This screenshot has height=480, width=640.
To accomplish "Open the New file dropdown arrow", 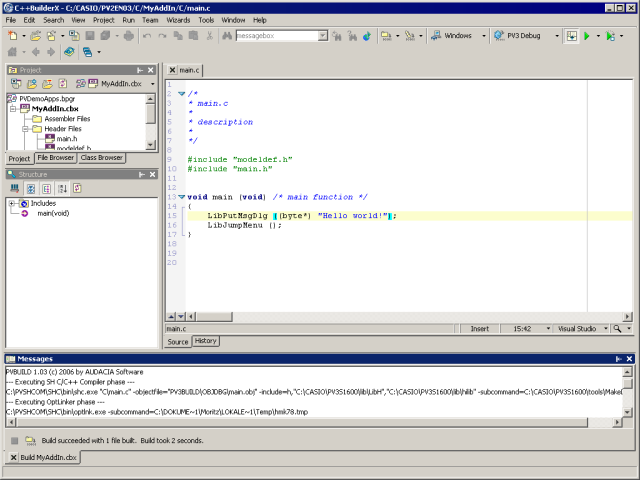I will tap(24, 36).
